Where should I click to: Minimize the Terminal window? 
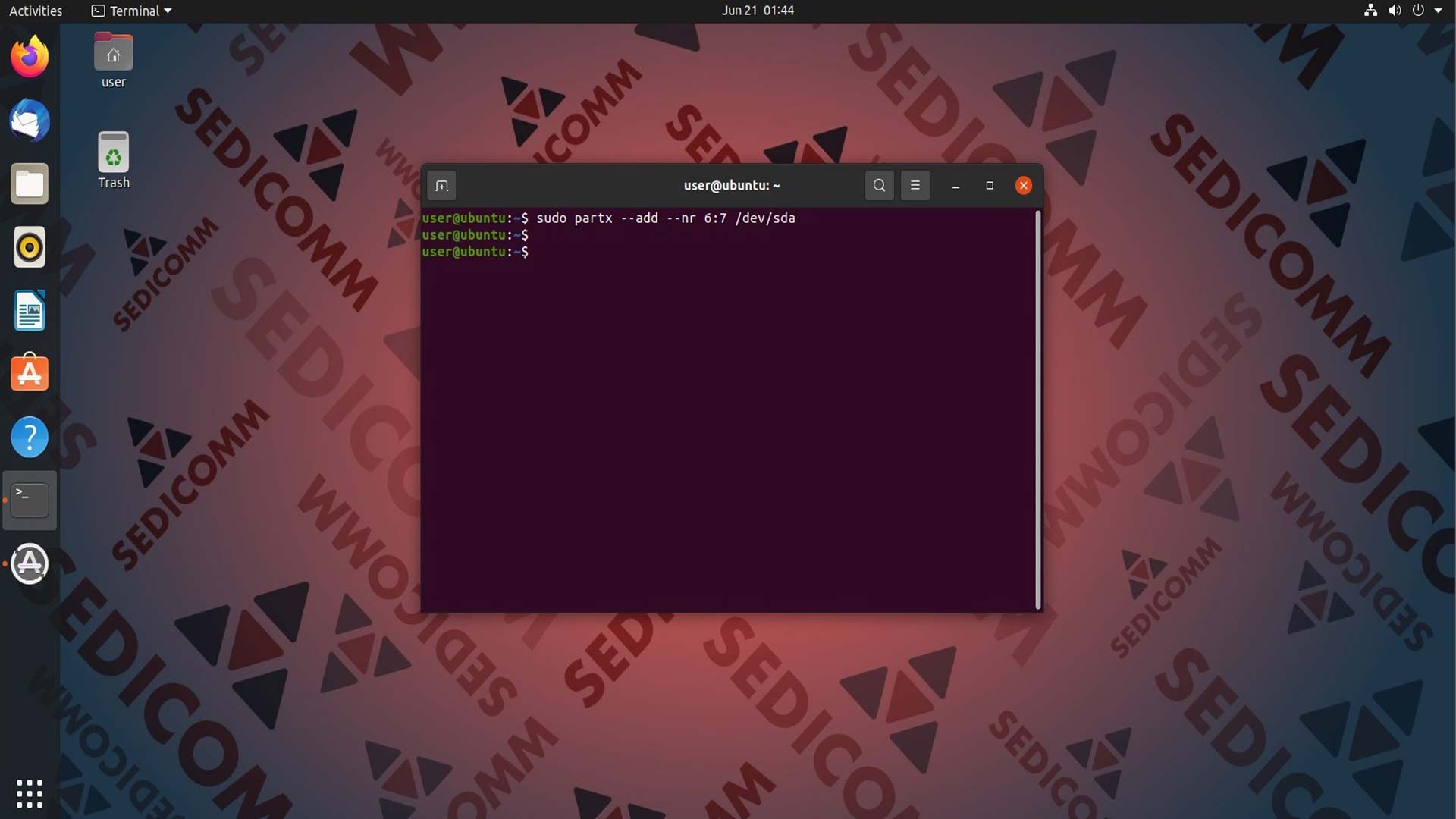pos(955,186)
